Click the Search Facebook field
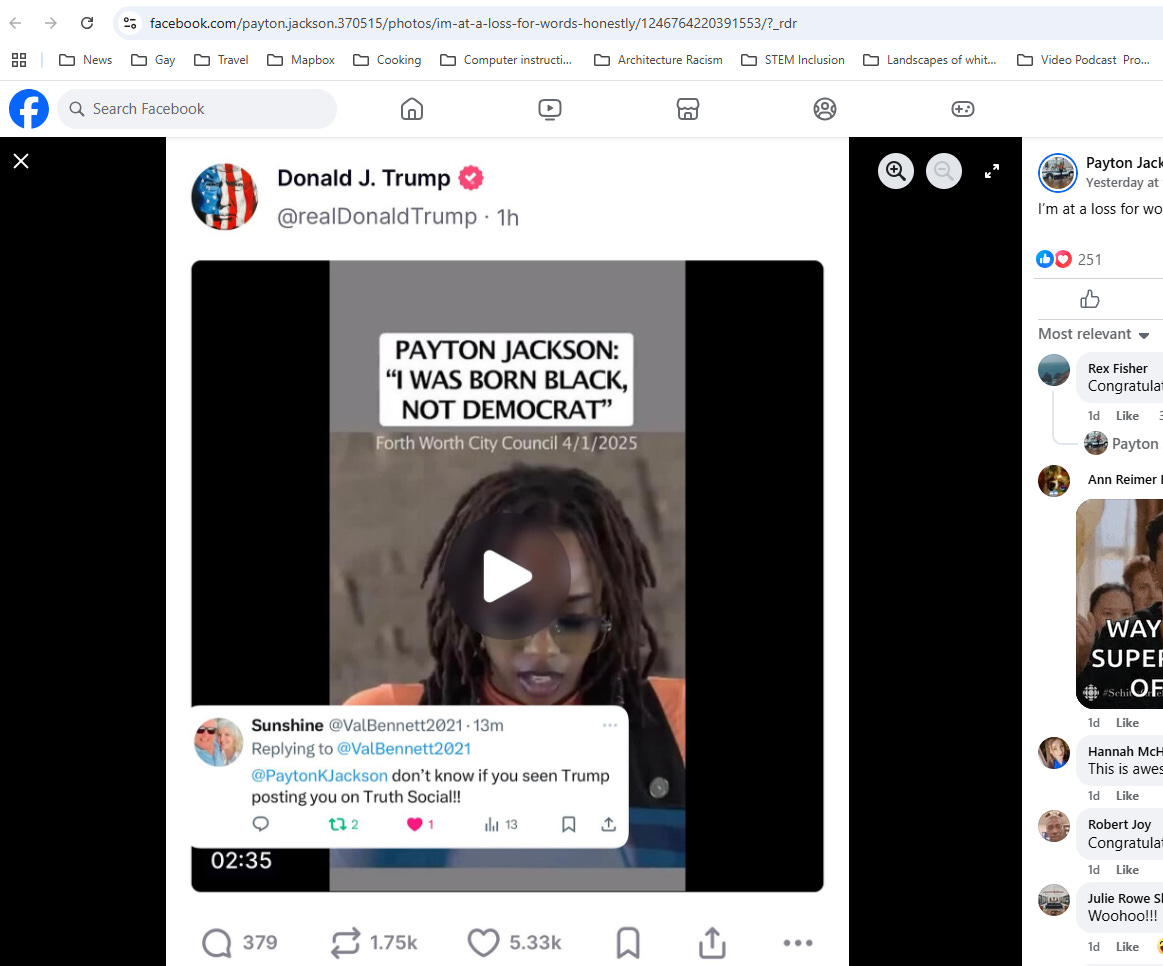This screenshot has height=966, width=1163. click(x=197, y=109)
